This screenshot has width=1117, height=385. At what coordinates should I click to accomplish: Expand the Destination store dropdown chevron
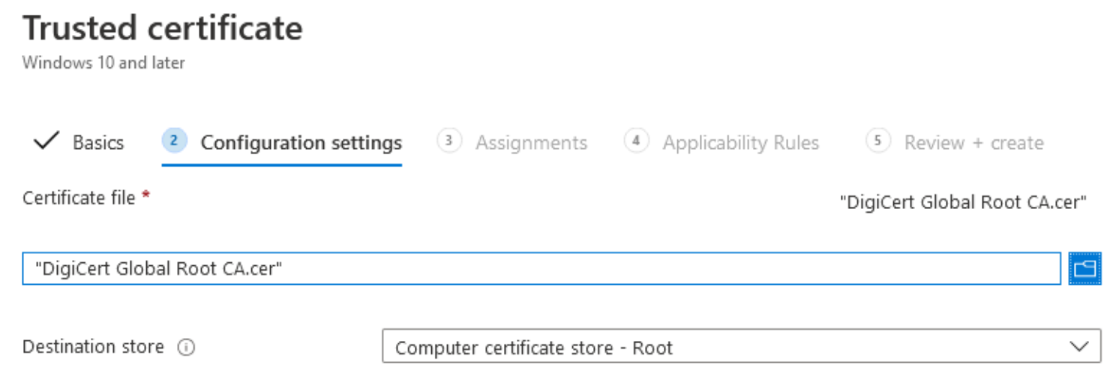(1079, 346)
